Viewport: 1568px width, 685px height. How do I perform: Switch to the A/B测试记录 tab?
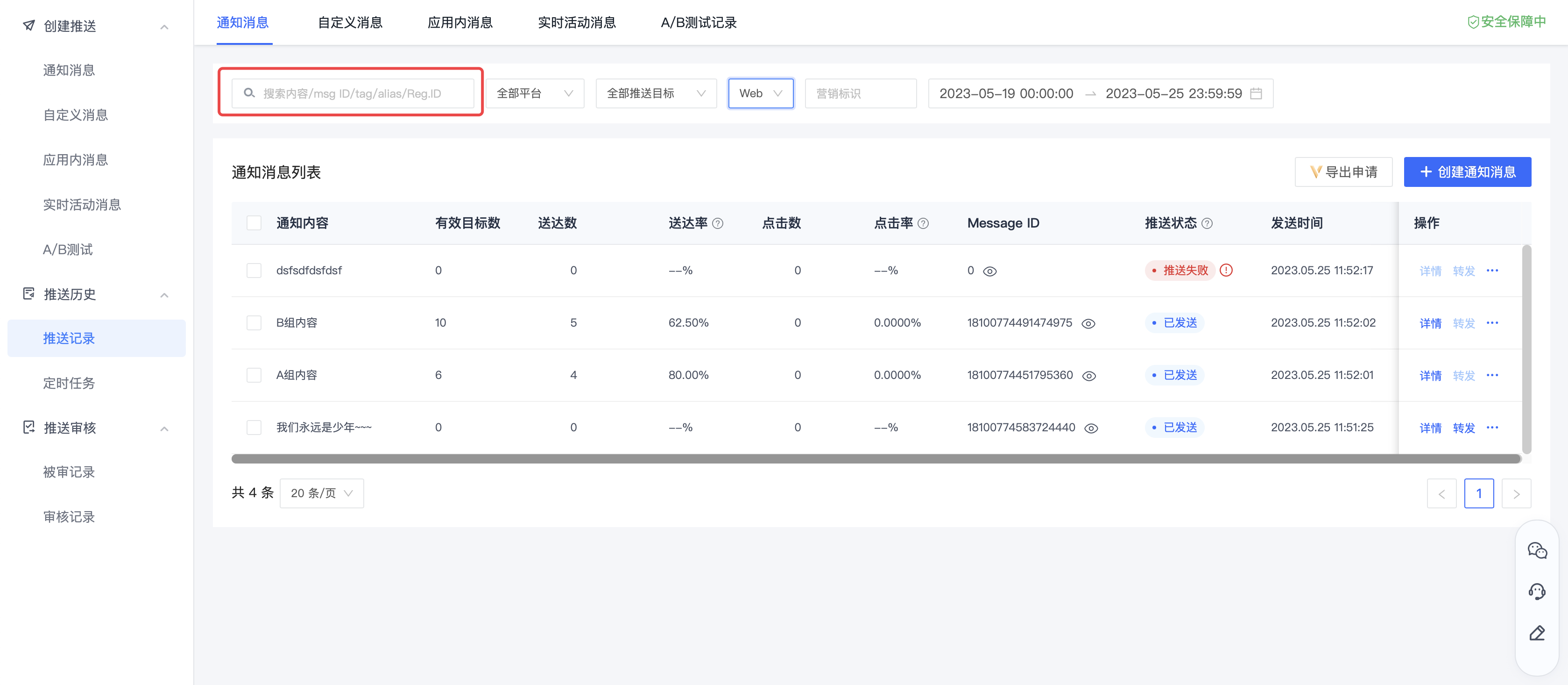tap(699, 22)
